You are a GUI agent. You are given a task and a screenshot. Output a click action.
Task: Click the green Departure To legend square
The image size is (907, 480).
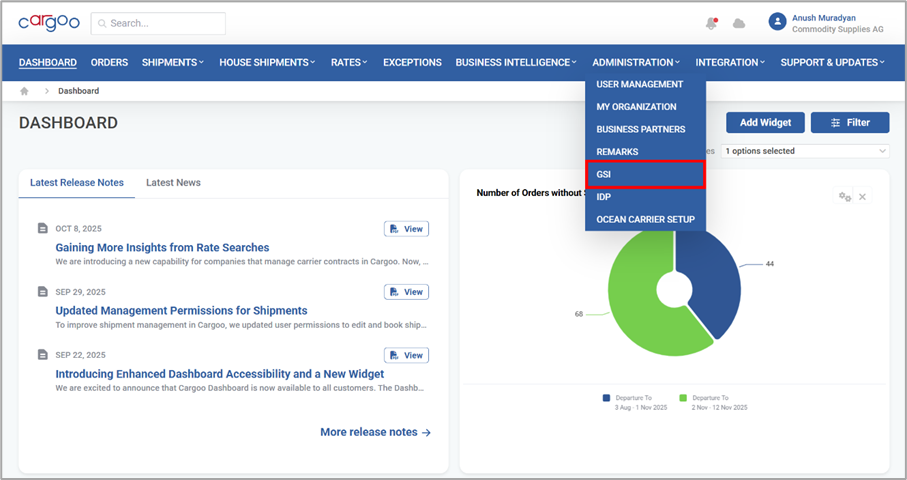(683, 398)
